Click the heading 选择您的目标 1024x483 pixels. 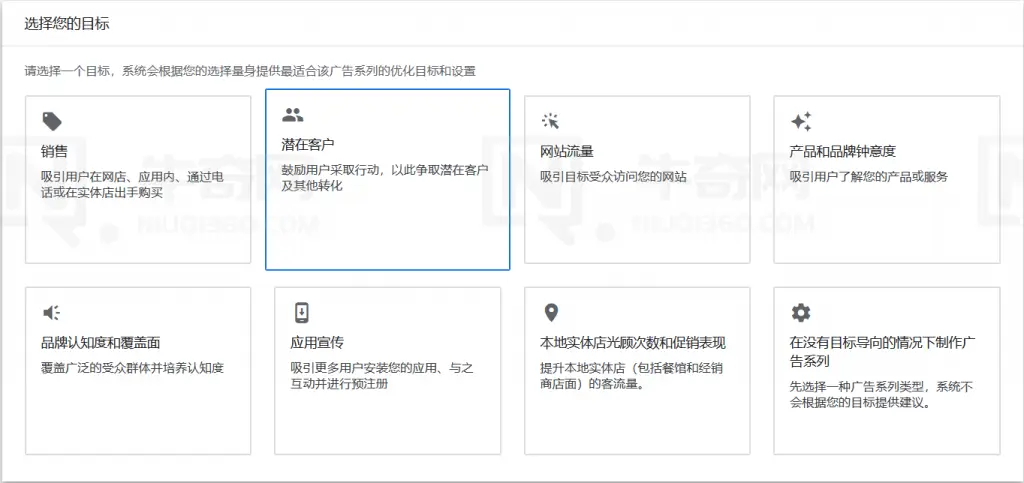[x=67, y=24]
